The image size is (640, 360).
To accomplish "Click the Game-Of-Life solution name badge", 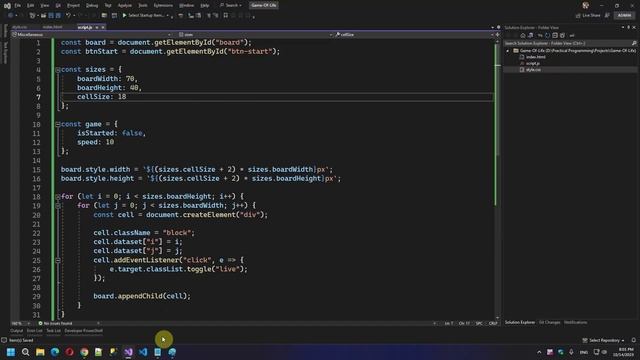I will pos(264,5).
